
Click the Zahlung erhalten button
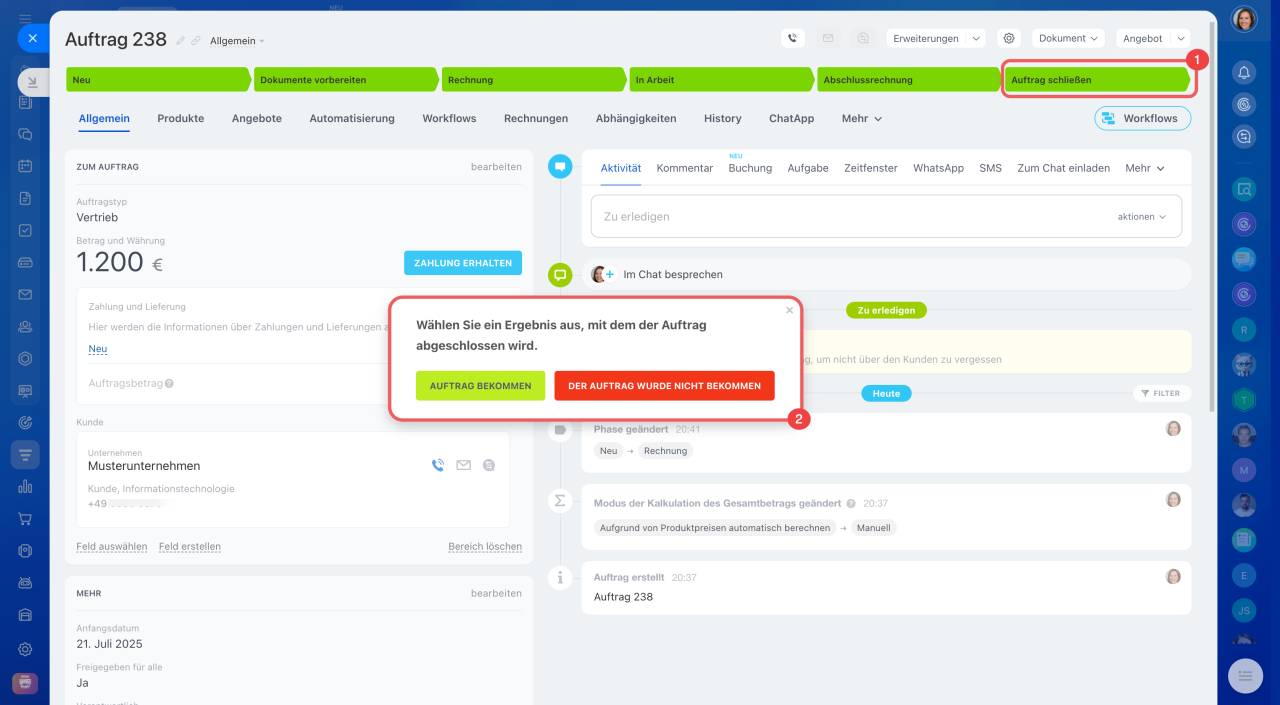[463, 263]
